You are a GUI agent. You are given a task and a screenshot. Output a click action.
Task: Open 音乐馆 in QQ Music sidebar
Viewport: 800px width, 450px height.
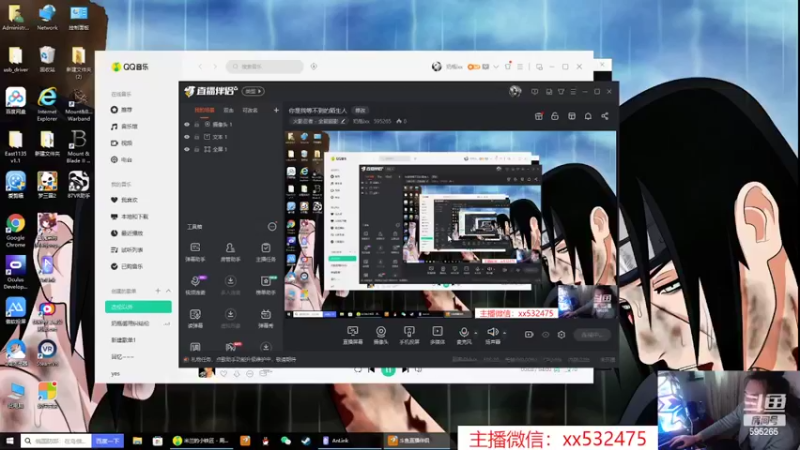tap(124, 127)
